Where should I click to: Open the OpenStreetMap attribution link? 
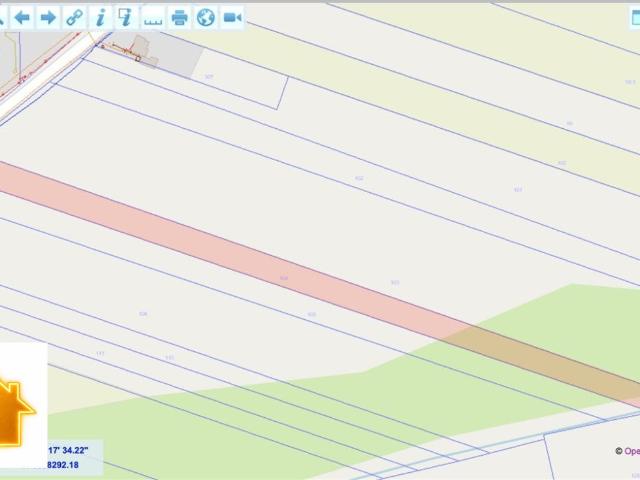tap(630, 451)
